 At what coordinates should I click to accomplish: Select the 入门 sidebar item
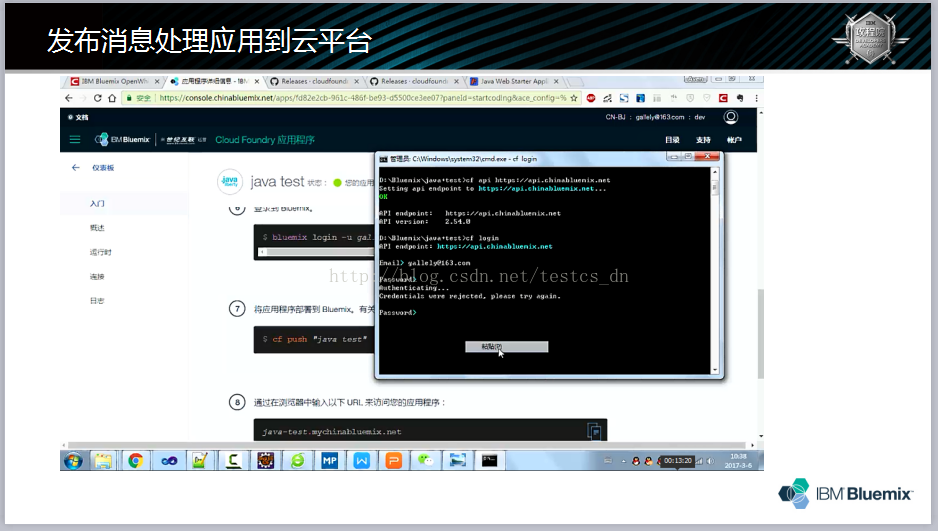pyautogui.click(x=98, y=204)
